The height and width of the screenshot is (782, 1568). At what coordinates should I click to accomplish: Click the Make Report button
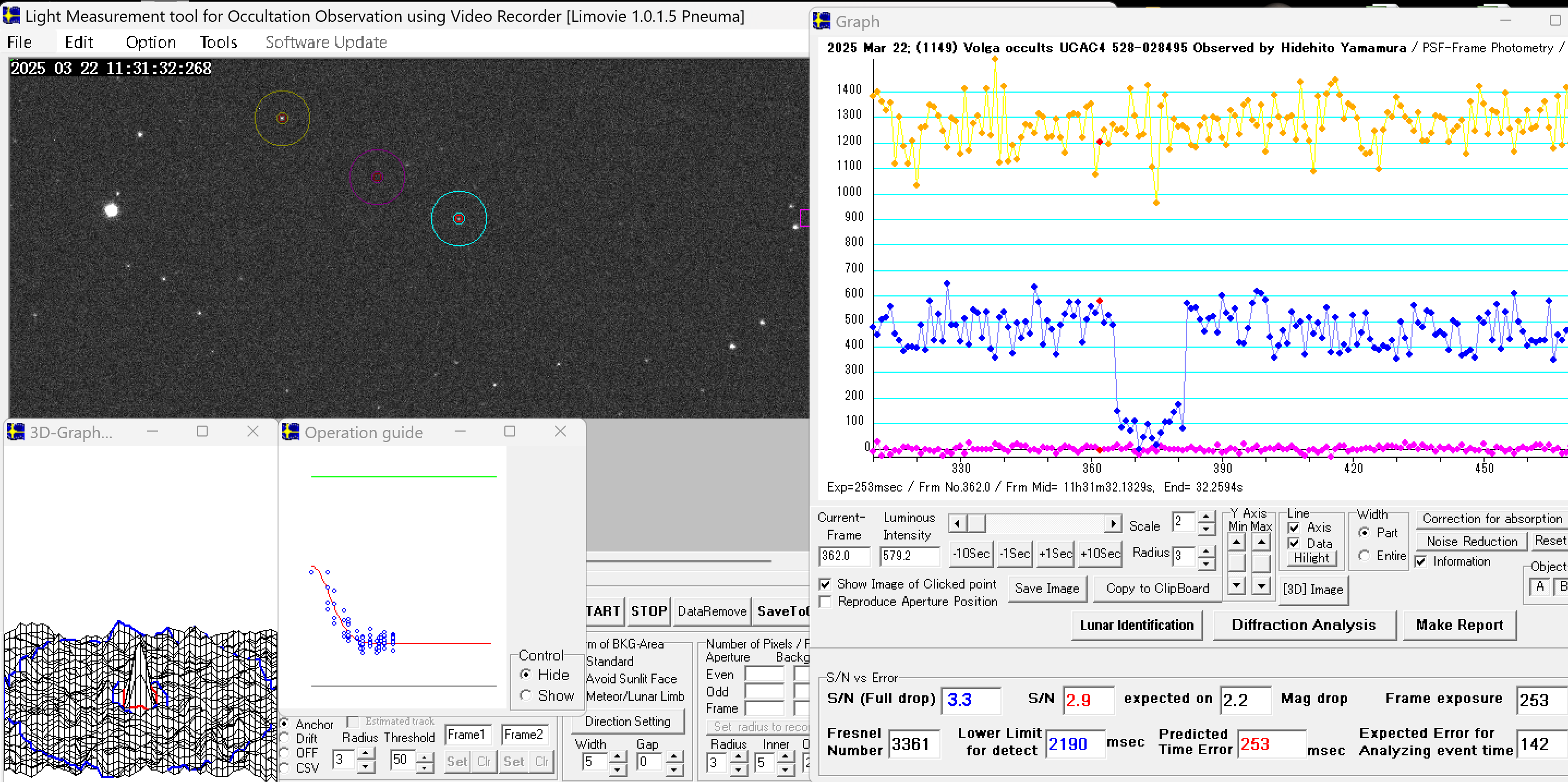pos(1459,625)
